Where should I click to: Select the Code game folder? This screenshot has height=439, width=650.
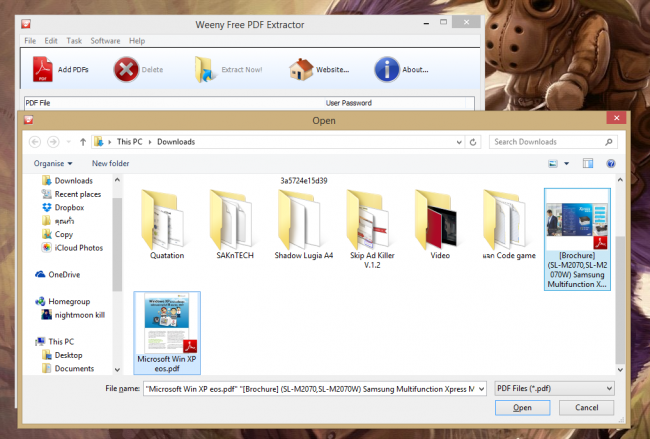[x=509, y=225]
